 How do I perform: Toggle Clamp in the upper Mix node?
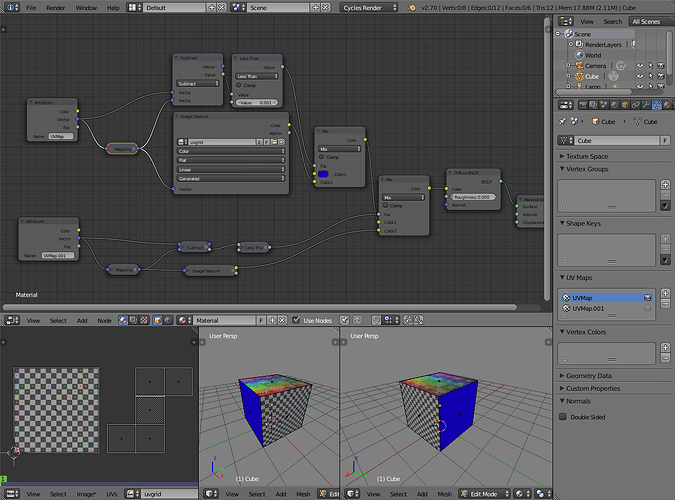[322, 157]
